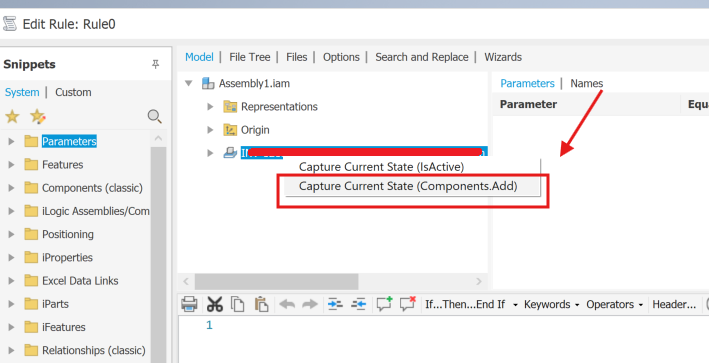Click the Header... button
Image resolution: width=709 pixels, height=363 pixels.
point(674,305)
